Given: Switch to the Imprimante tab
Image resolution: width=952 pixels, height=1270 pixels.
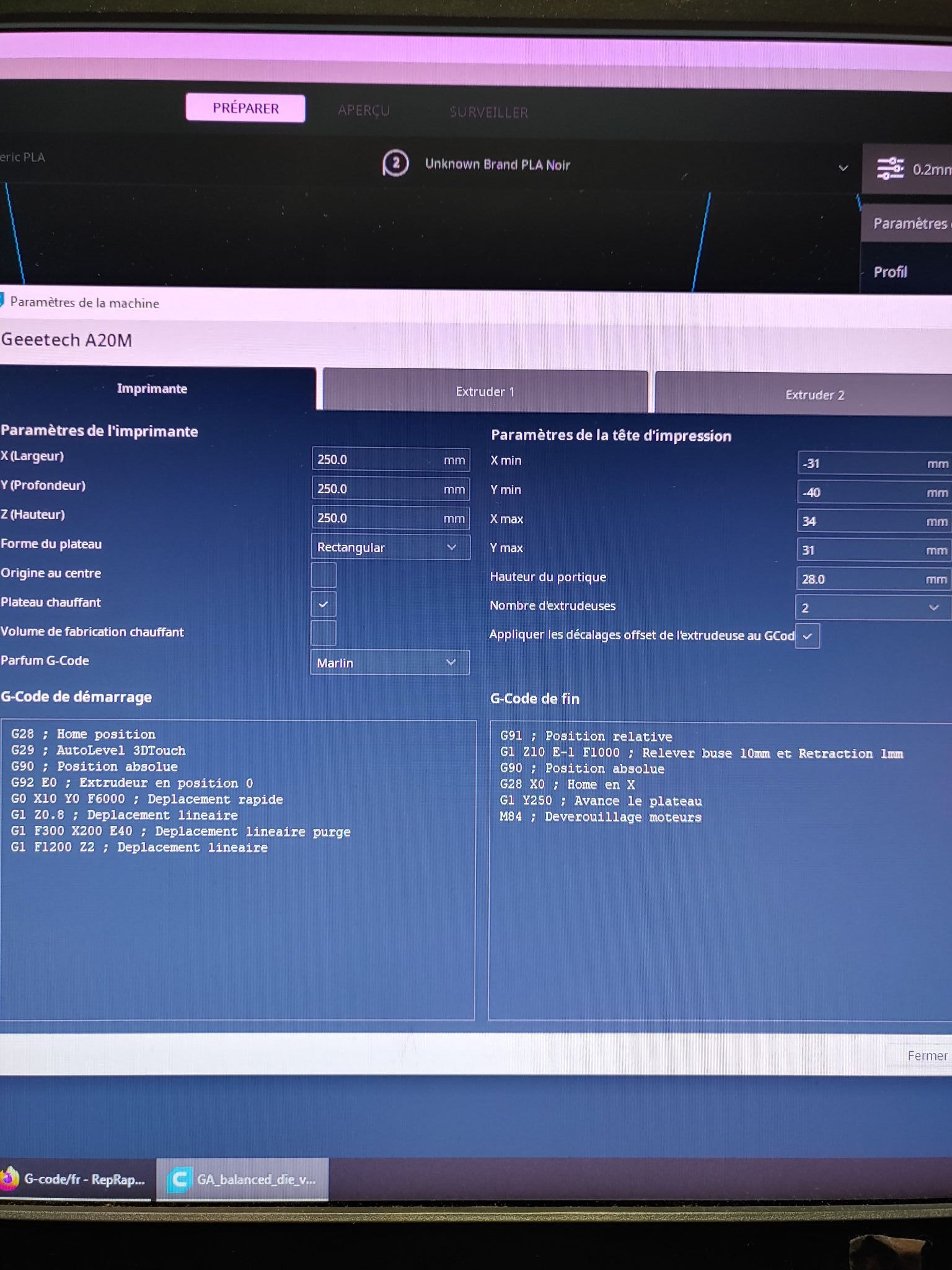Looking at the screenshot, I should tap(157, 389).
